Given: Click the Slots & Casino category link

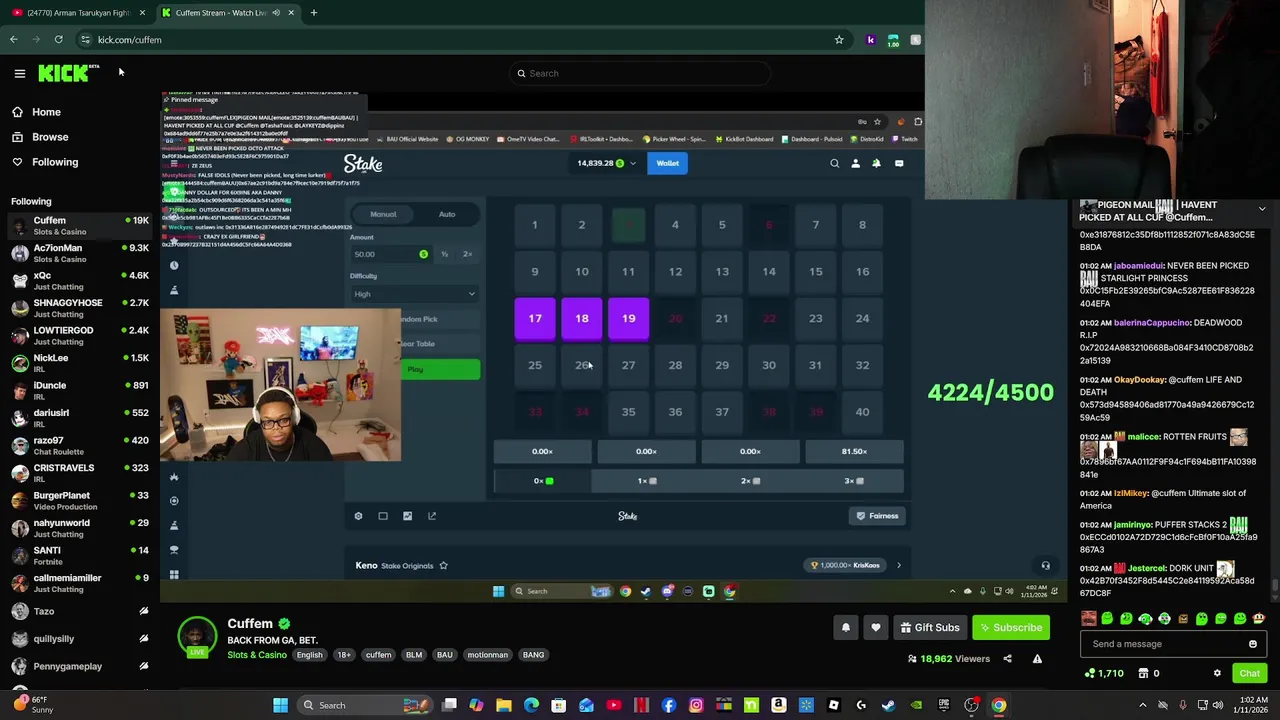Looking at the screenshot, I should click(257, 655).
